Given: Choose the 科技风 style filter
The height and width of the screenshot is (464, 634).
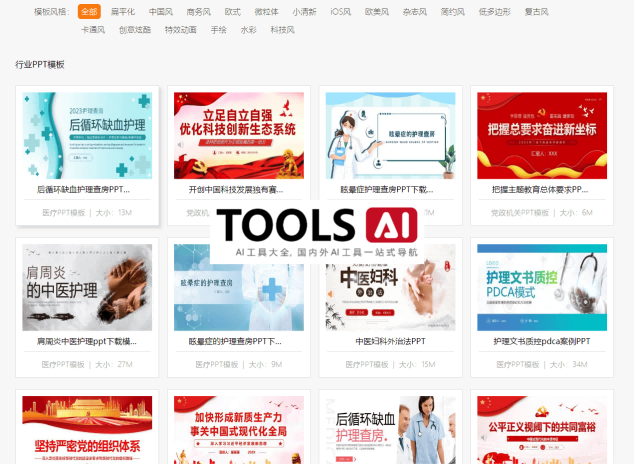Looking at the screenshot, I should pyautogui.click(x=282, y=30).
